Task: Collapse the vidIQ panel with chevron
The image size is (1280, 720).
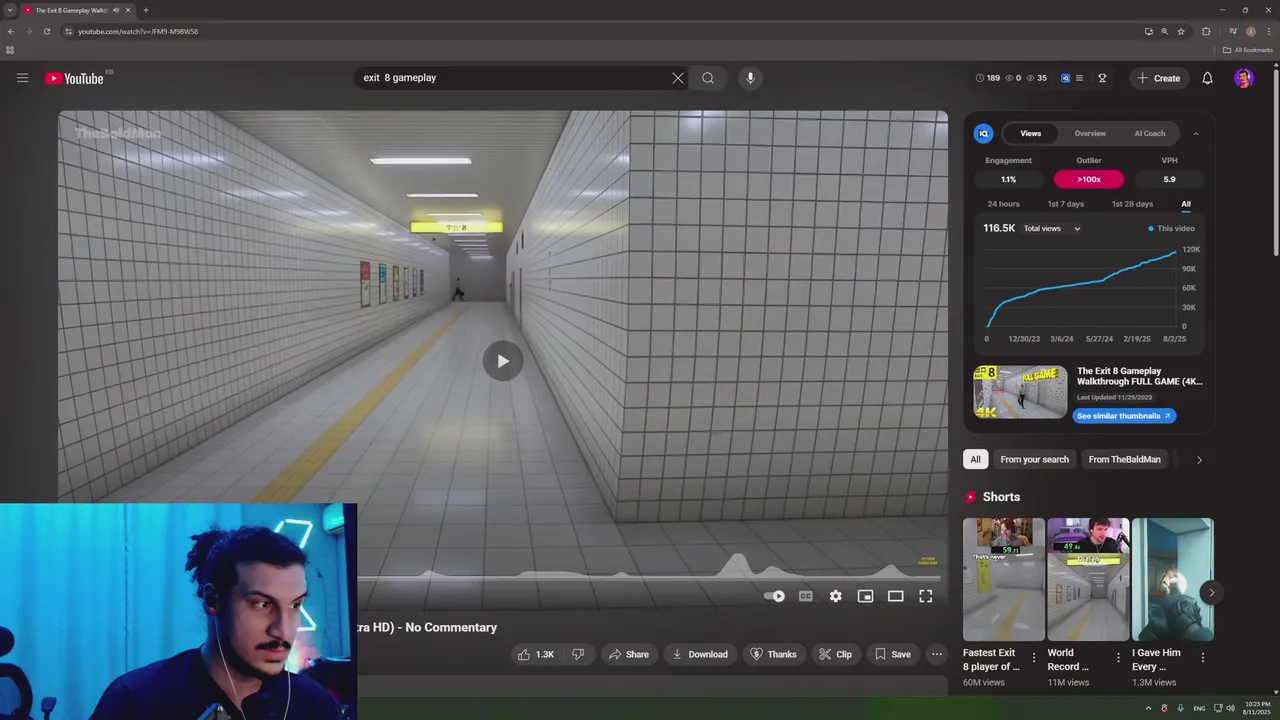Action: pyautogui.click(x=1196, y=133)
